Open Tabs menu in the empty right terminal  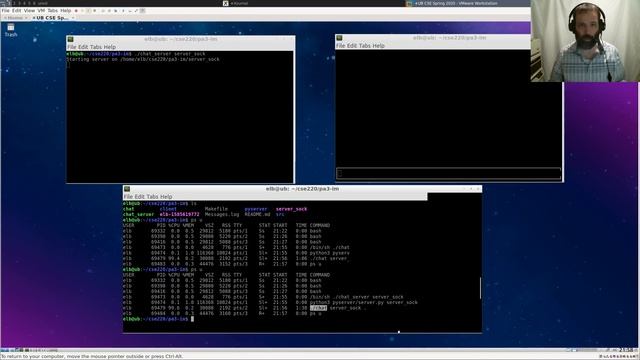coord(365,46)
